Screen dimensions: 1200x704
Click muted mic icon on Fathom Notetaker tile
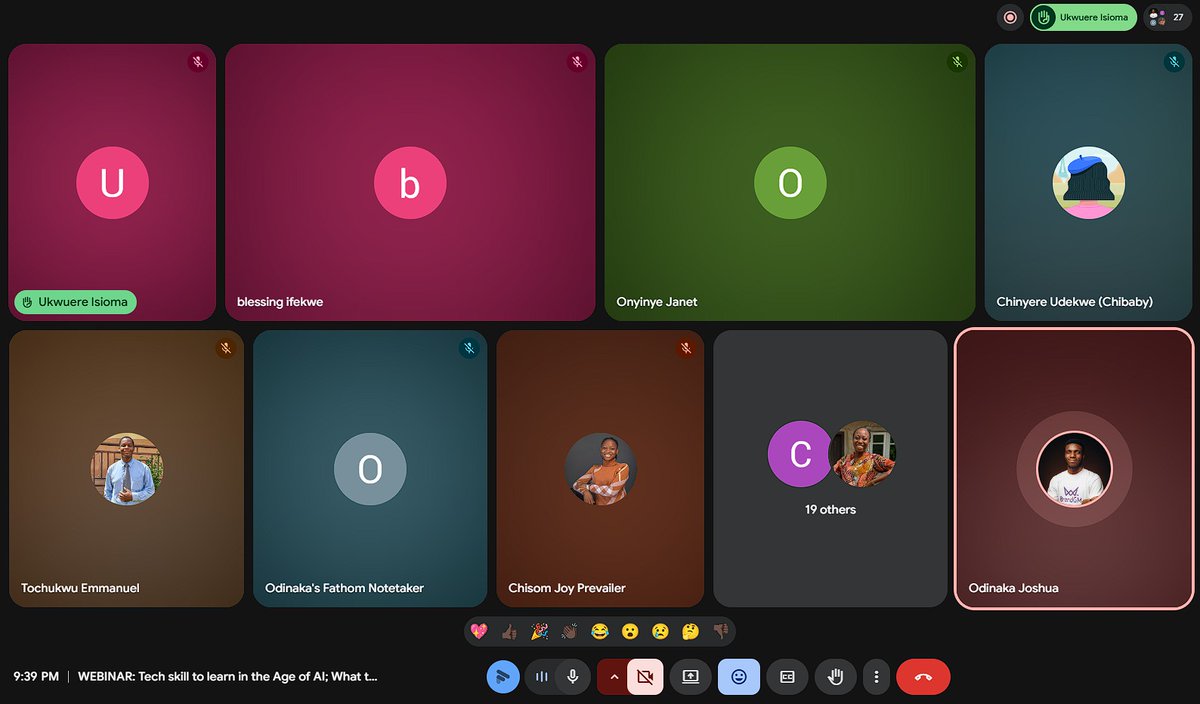[469, 348]
